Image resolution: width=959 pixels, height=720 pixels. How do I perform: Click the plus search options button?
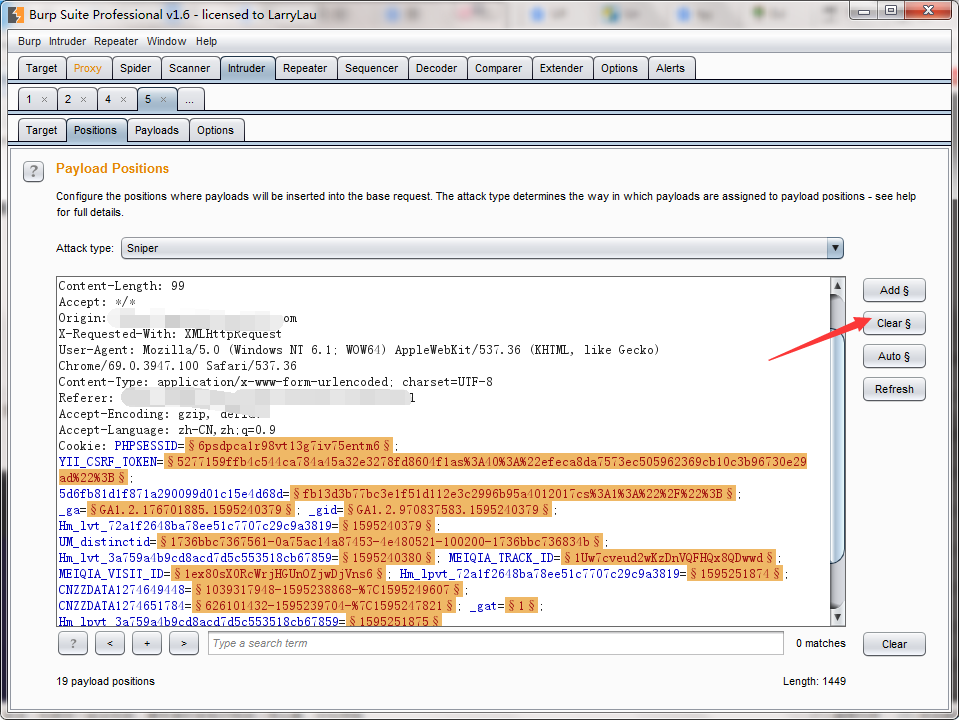tap(147, 644)
